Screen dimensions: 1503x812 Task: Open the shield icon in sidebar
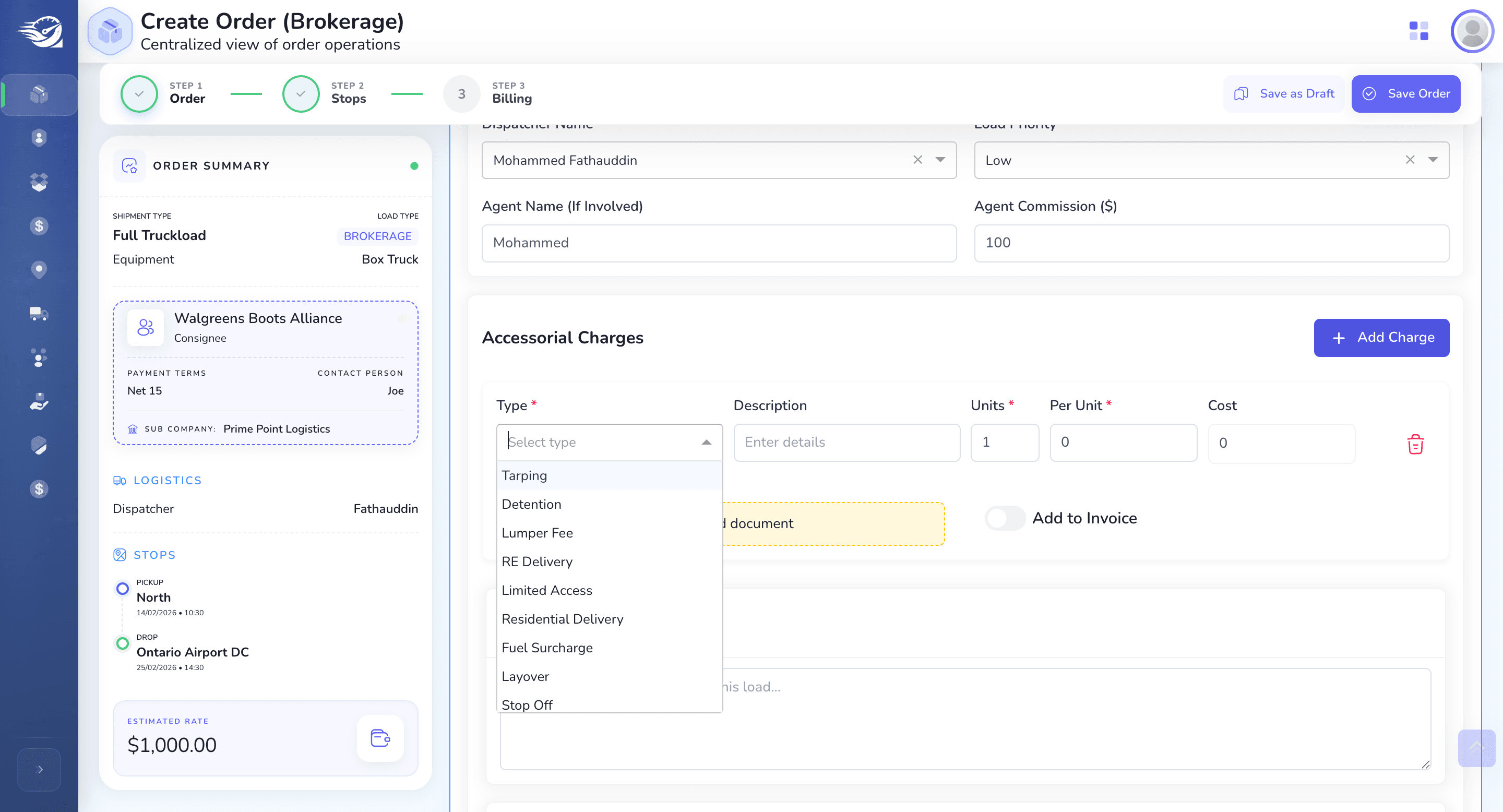pos(39,445)
